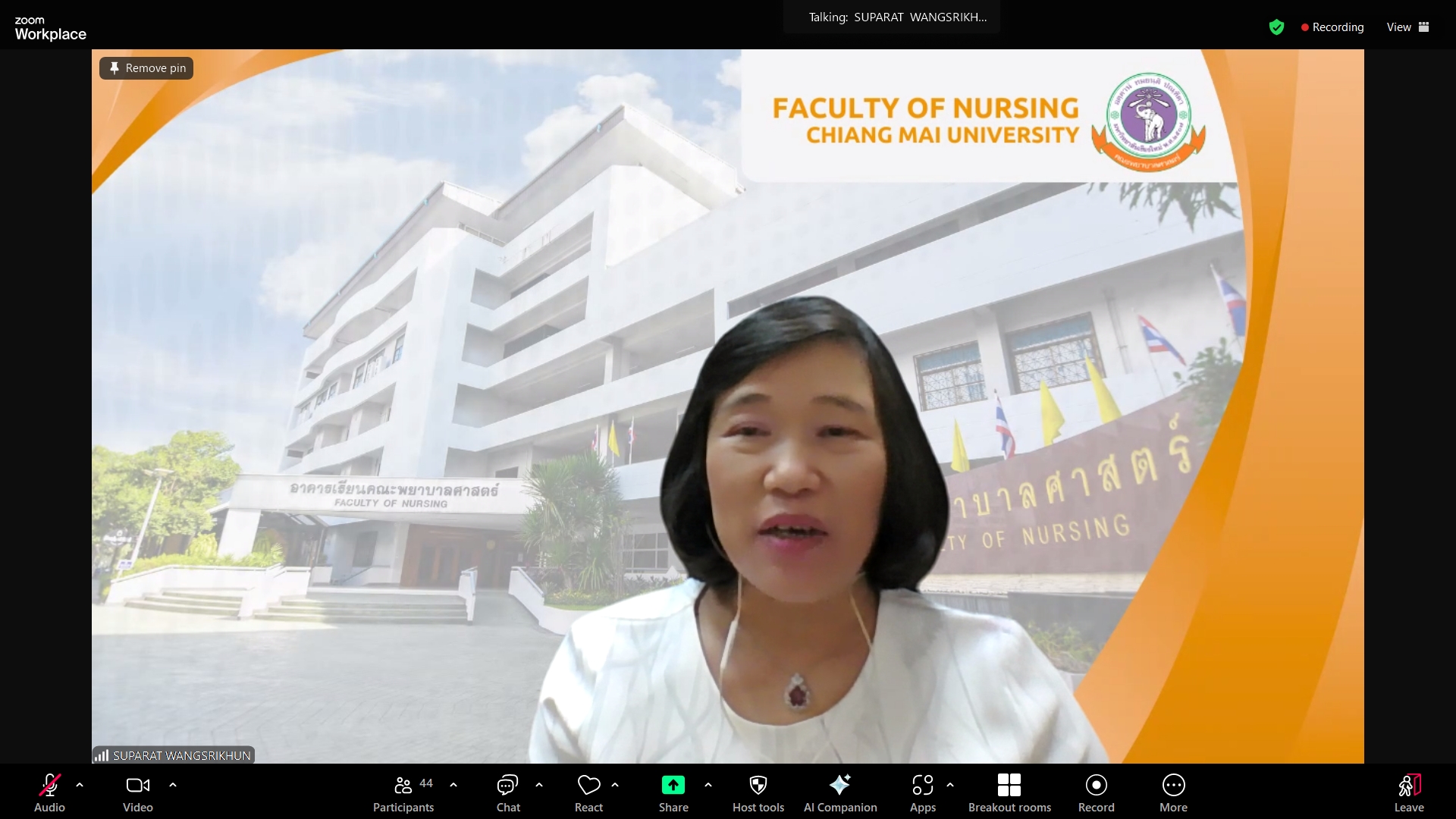
Task: Open video options arrow next to Video
Action: (173, 785)
